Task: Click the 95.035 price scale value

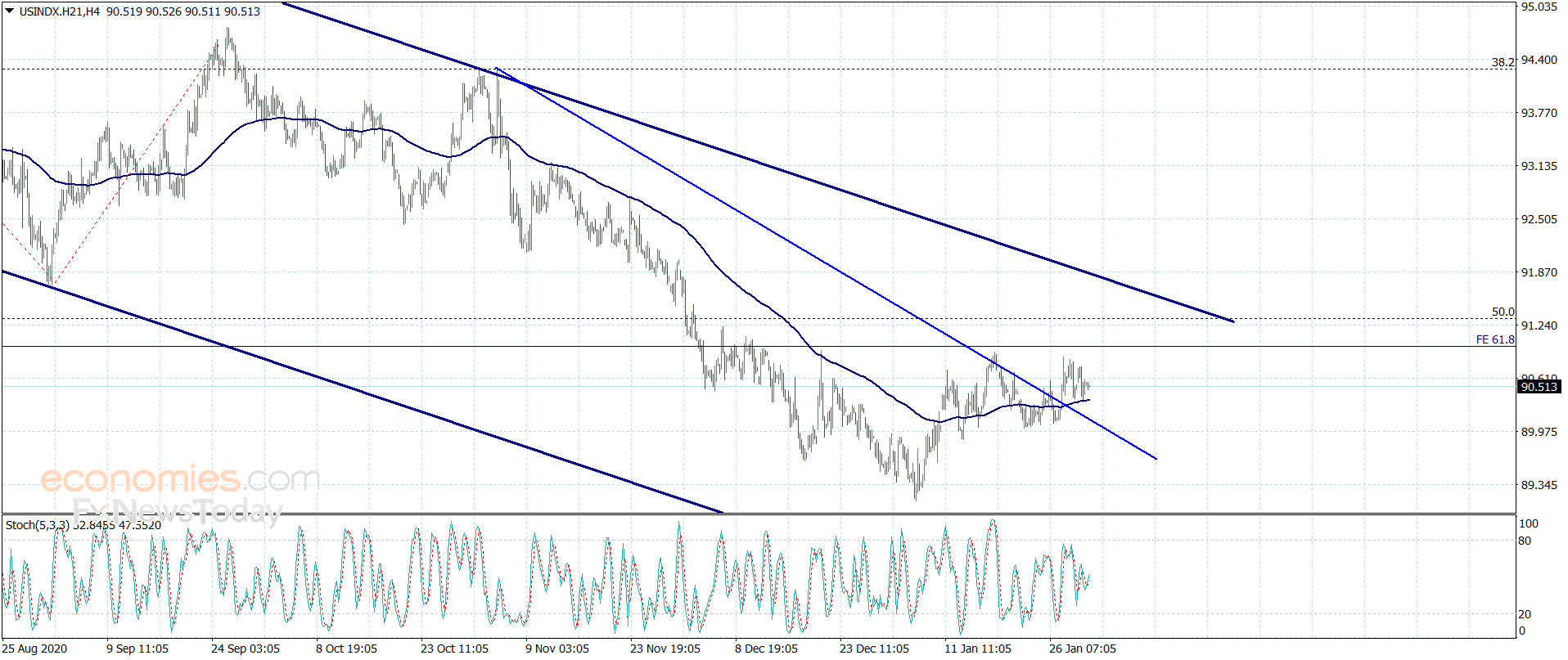Action: [1539, 7]
